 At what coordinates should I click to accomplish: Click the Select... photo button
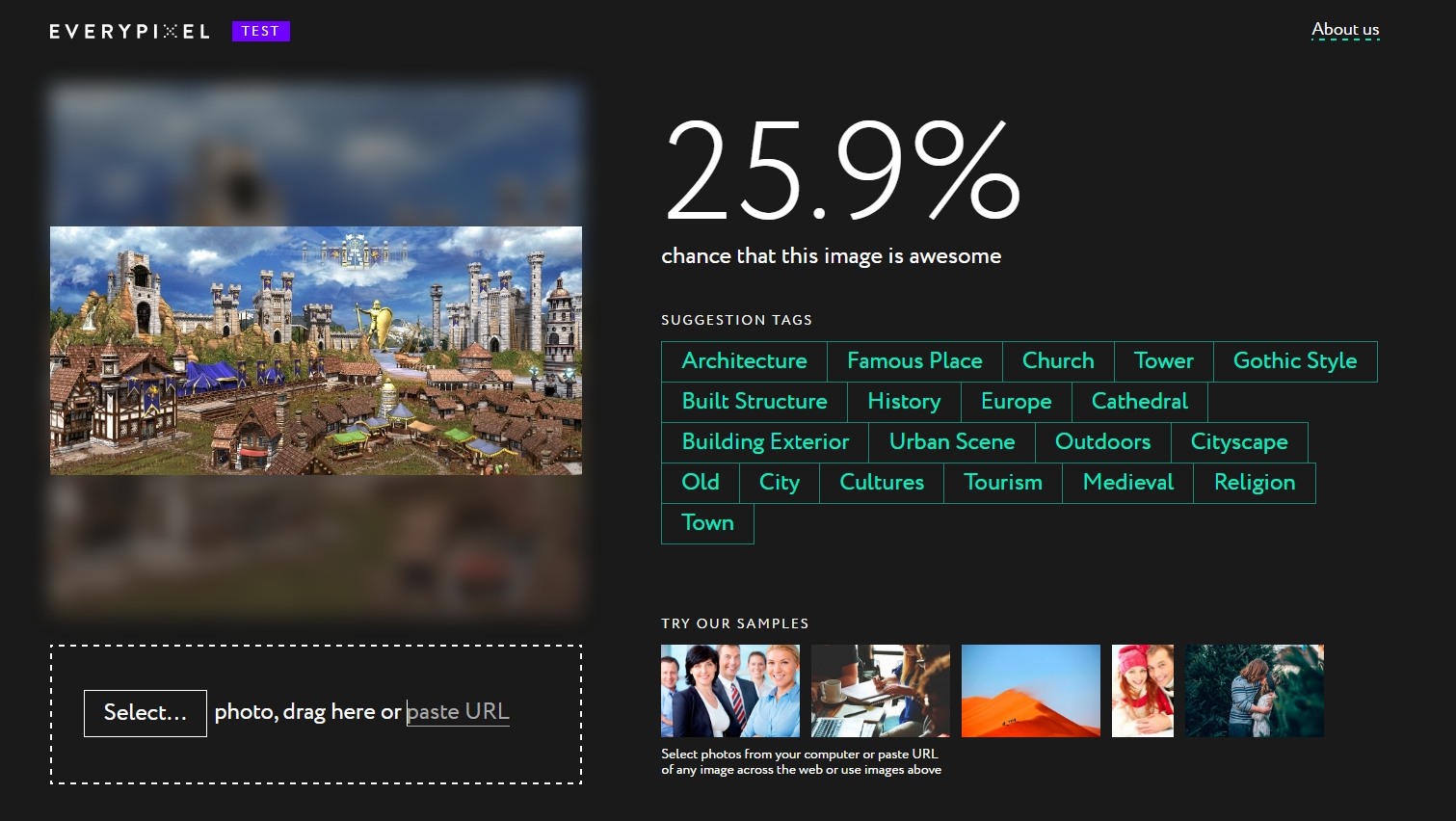(x=146, y=713)
